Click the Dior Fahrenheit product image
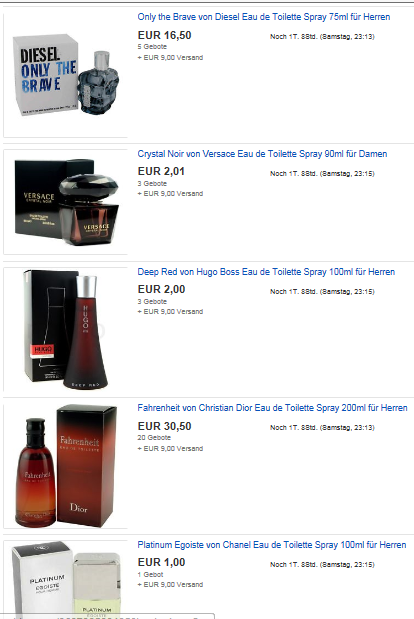The width and height of the screenshot is (414, 619). point(66,466)
